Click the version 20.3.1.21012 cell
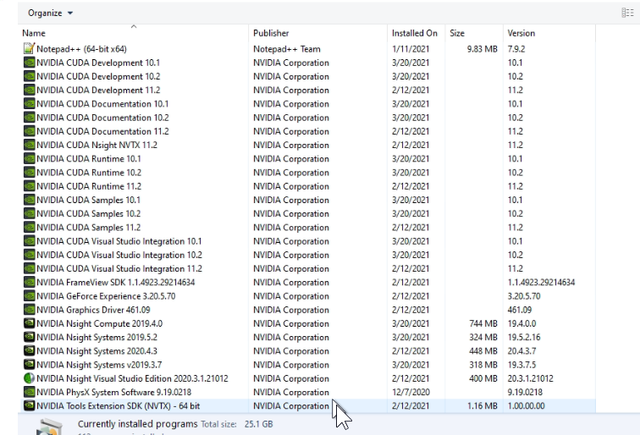 pyautogui.click(x=531, y=378)
